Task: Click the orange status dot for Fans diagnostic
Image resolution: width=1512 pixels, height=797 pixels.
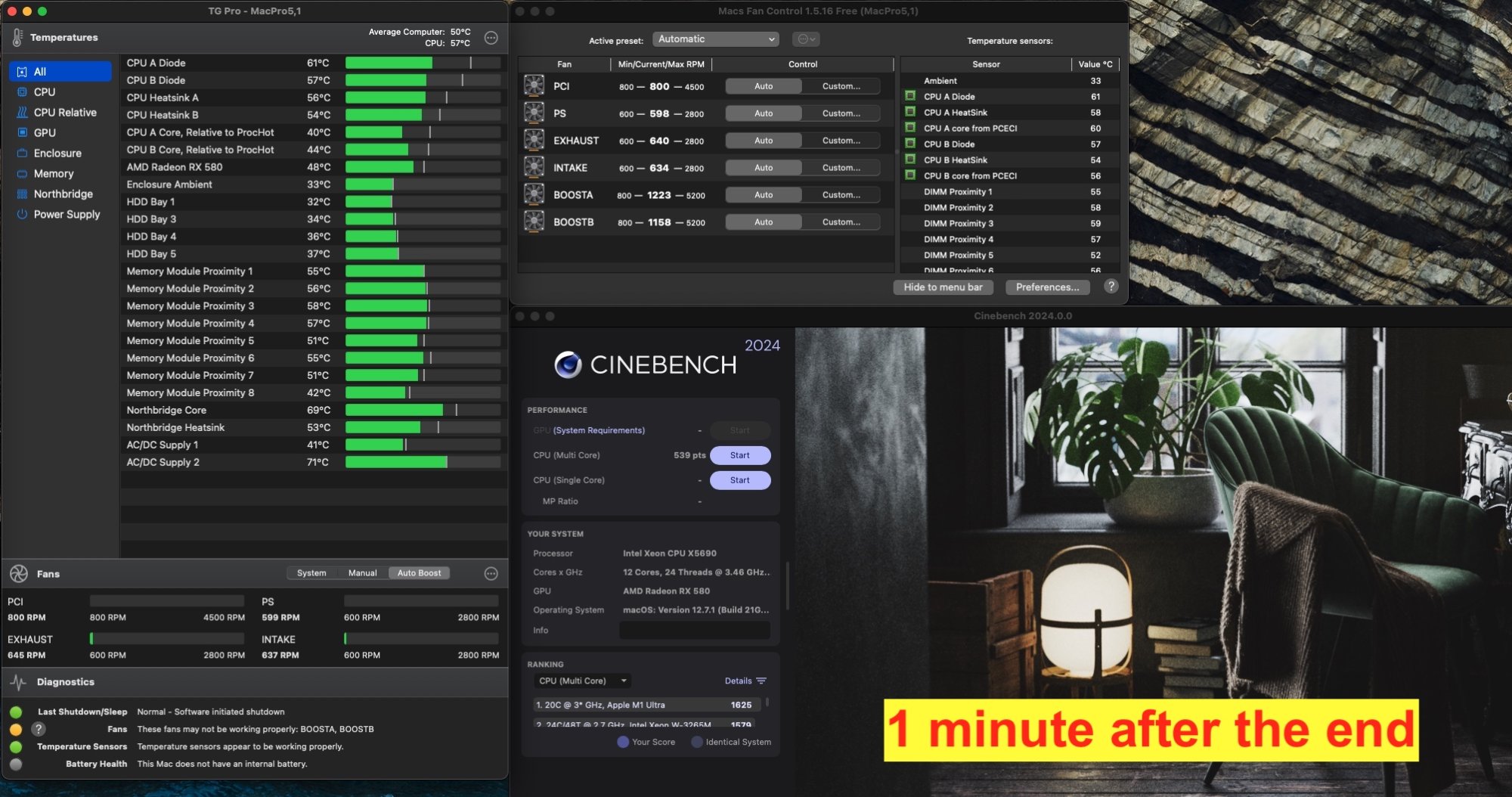Action: click(x=16, y=730)
